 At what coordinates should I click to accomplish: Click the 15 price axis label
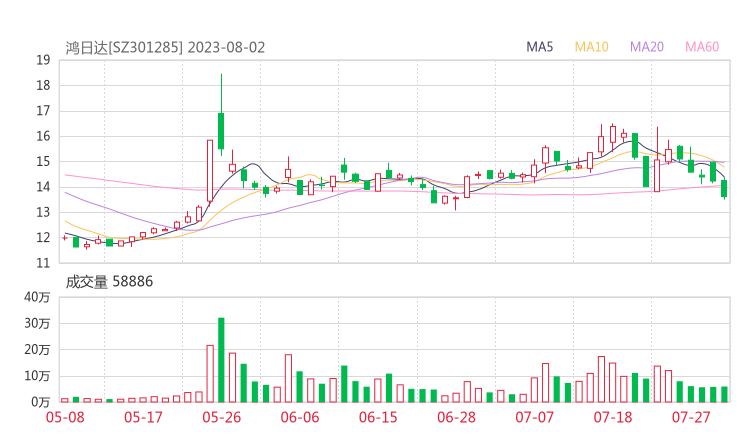43,162
